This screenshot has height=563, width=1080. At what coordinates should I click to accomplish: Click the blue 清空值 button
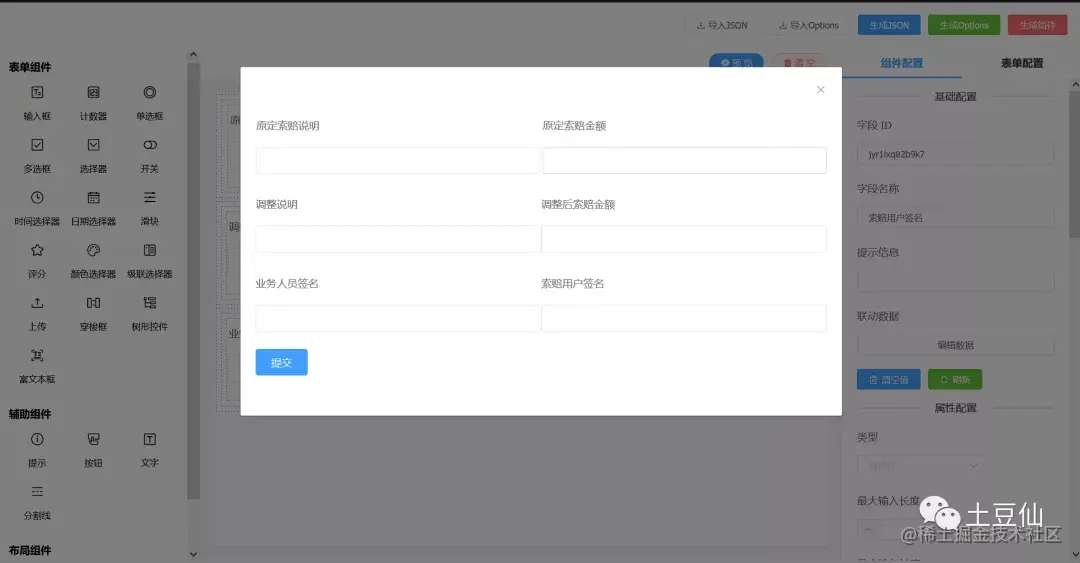point(889,380)
